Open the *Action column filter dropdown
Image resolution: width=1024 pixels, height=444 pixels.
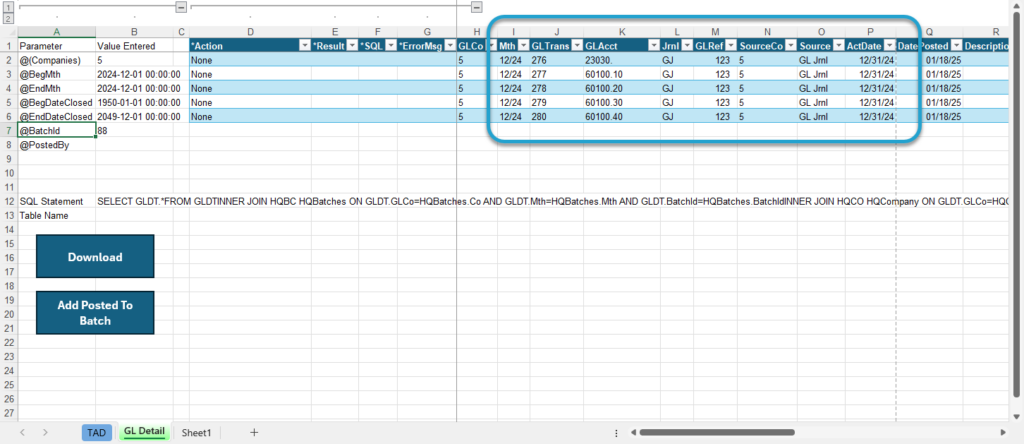tap(304, 46)
